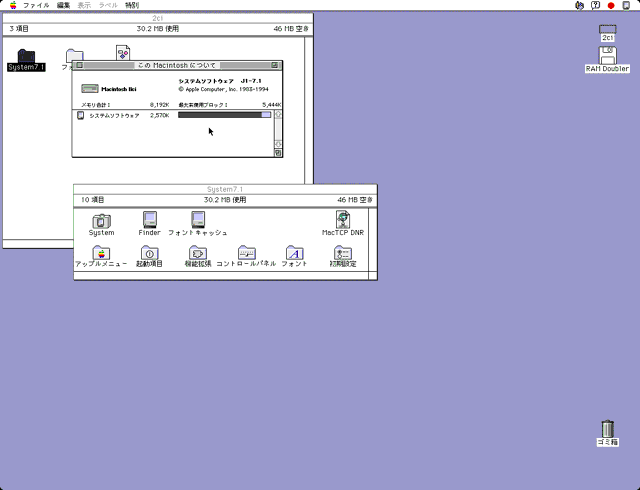The width and height of the screenshot is (640, 490).
Task: Click the Apple Computer copyright line
Action: pos(223,89)
